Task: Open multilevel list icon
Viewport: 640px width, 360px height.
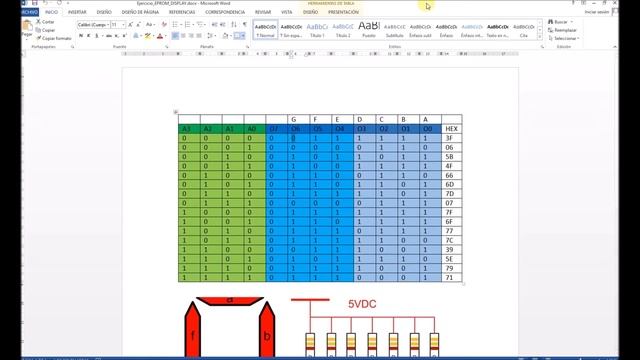Action: click(200, 25)
